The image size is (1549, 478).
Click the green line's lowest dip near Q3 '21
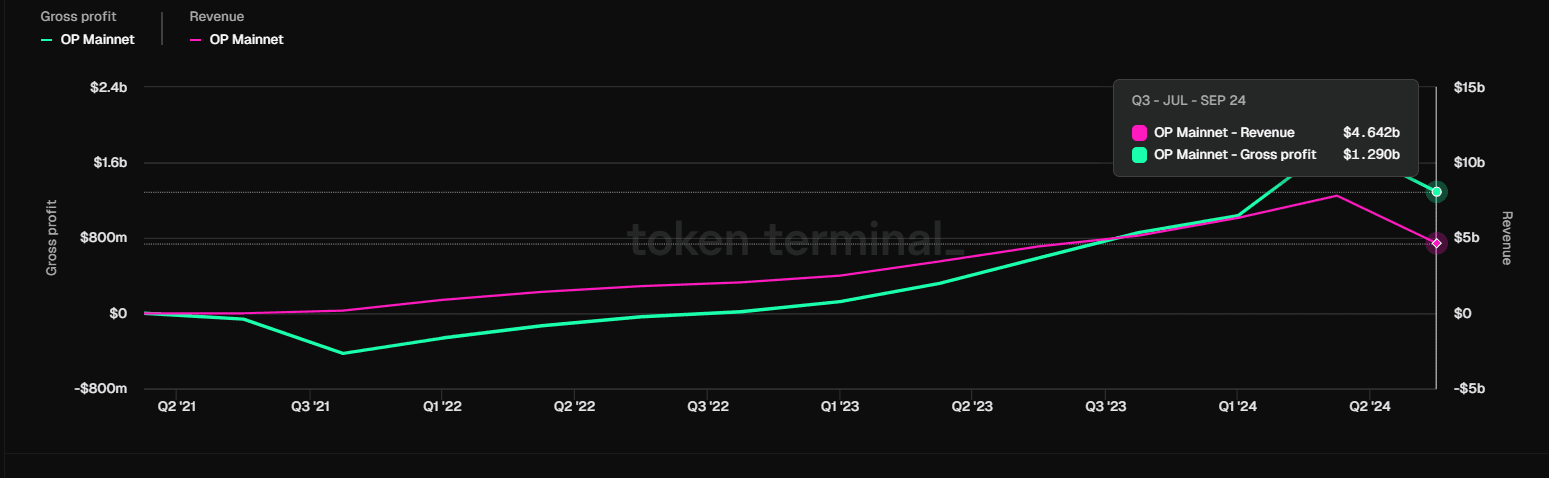click(343, 353)
